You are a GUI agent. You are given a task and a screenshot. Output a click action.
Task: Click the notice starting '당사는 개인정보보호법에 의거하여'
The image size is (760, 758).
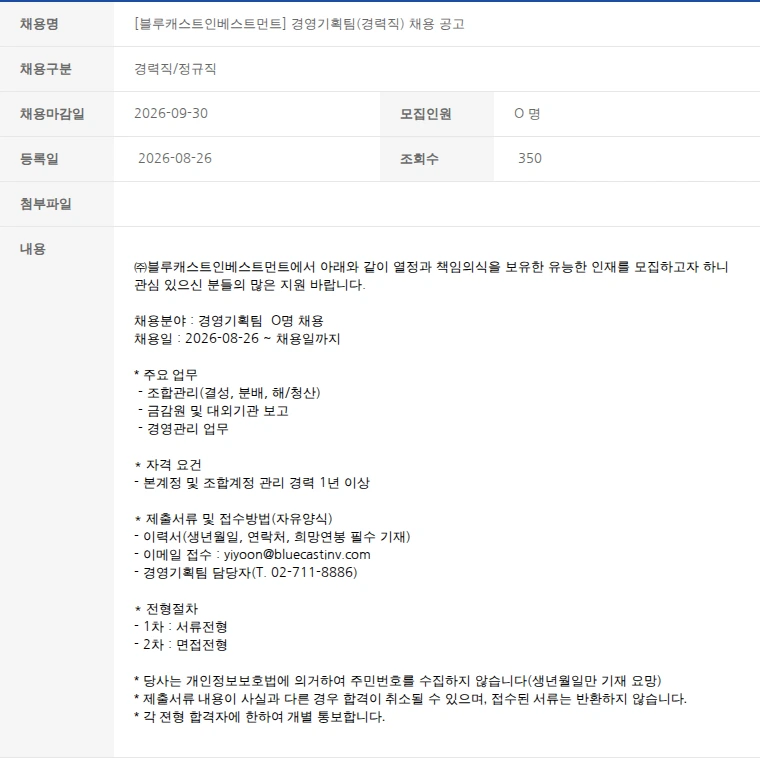tap(402, 681)
